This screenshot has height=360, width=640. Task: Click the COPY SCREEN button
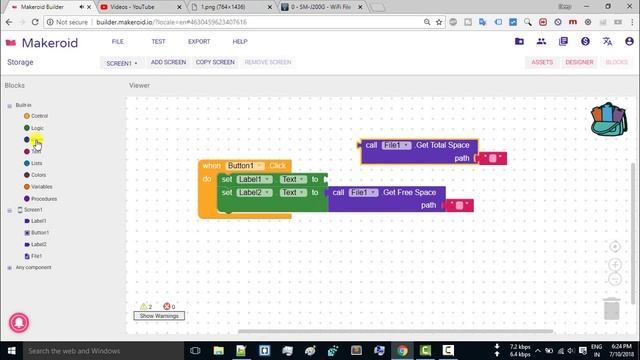pyautogui.click(x=215, y=62)
